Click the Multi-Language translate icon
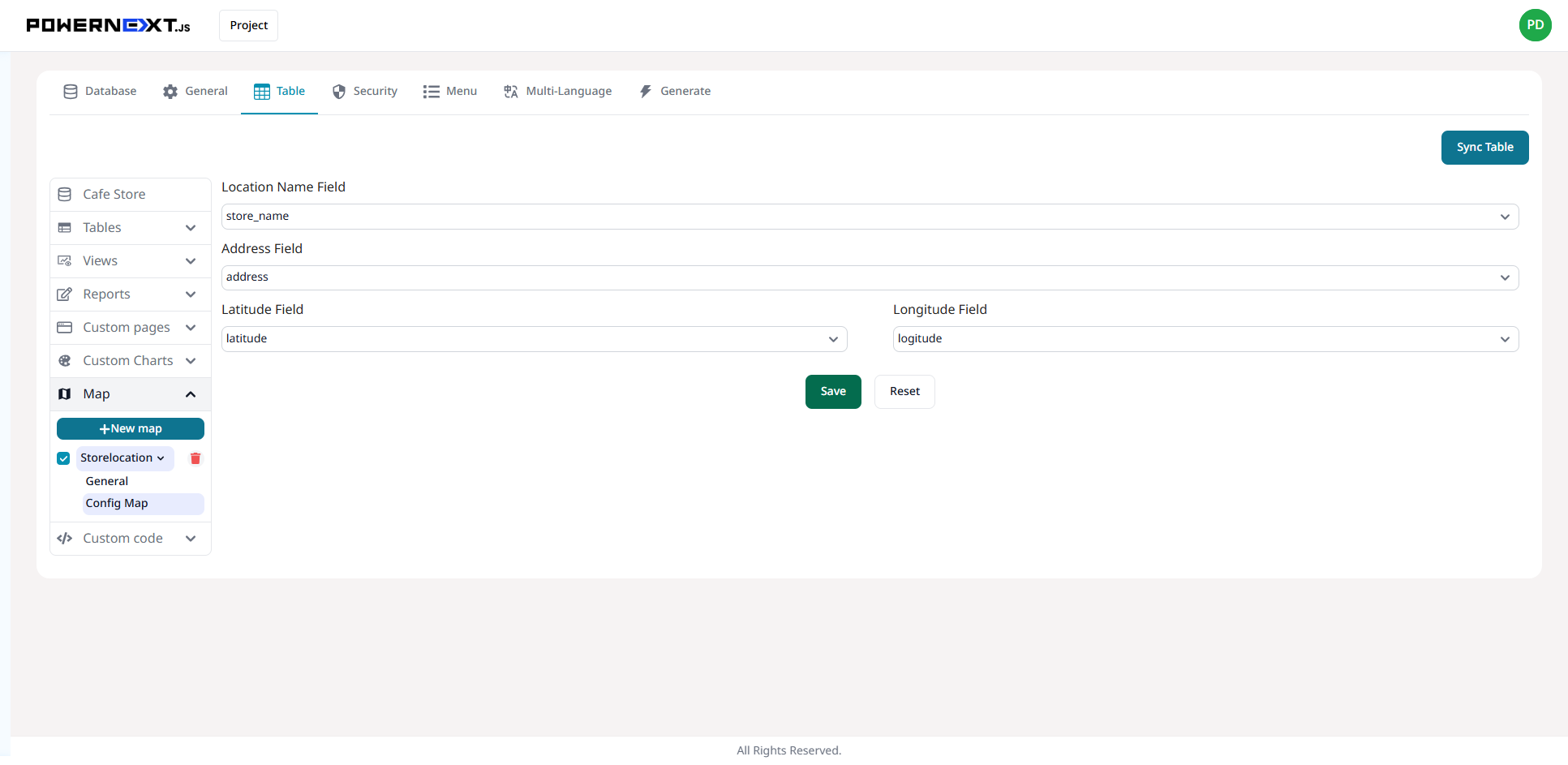The height and width of the screenshot is (765, 1568). (511, 92)
